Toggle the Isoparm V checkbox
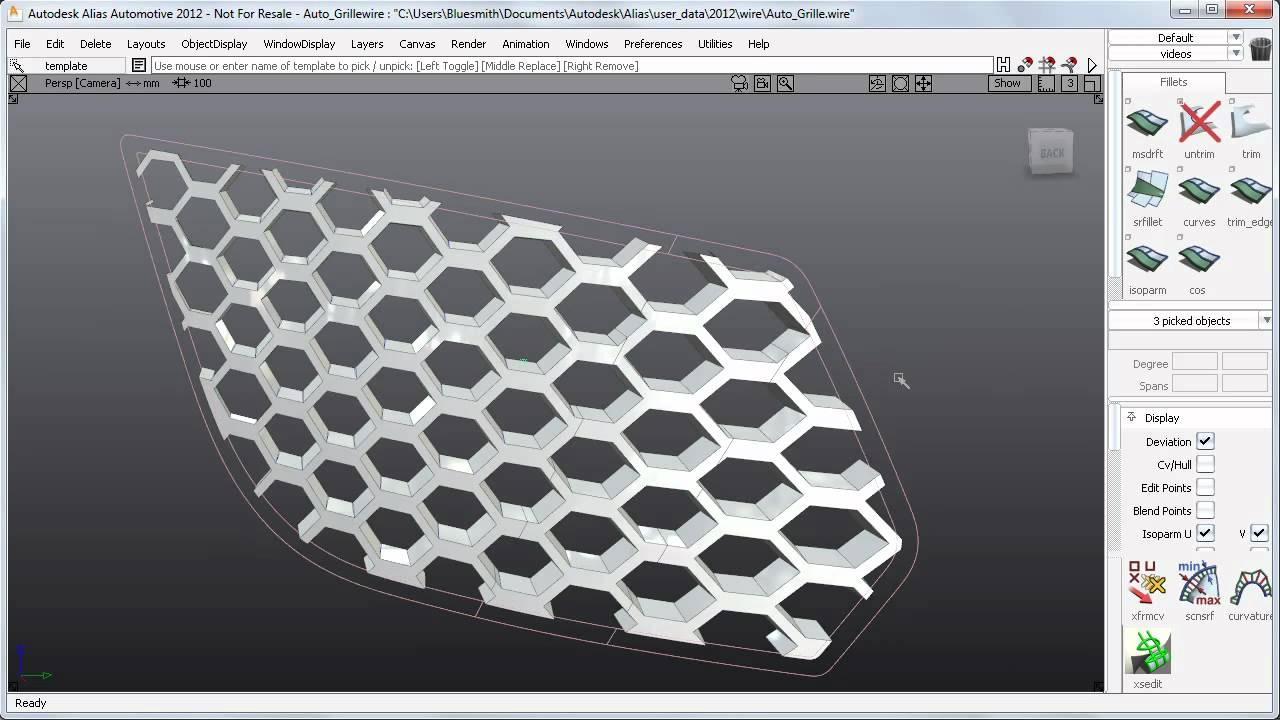 click(1259, 533)
